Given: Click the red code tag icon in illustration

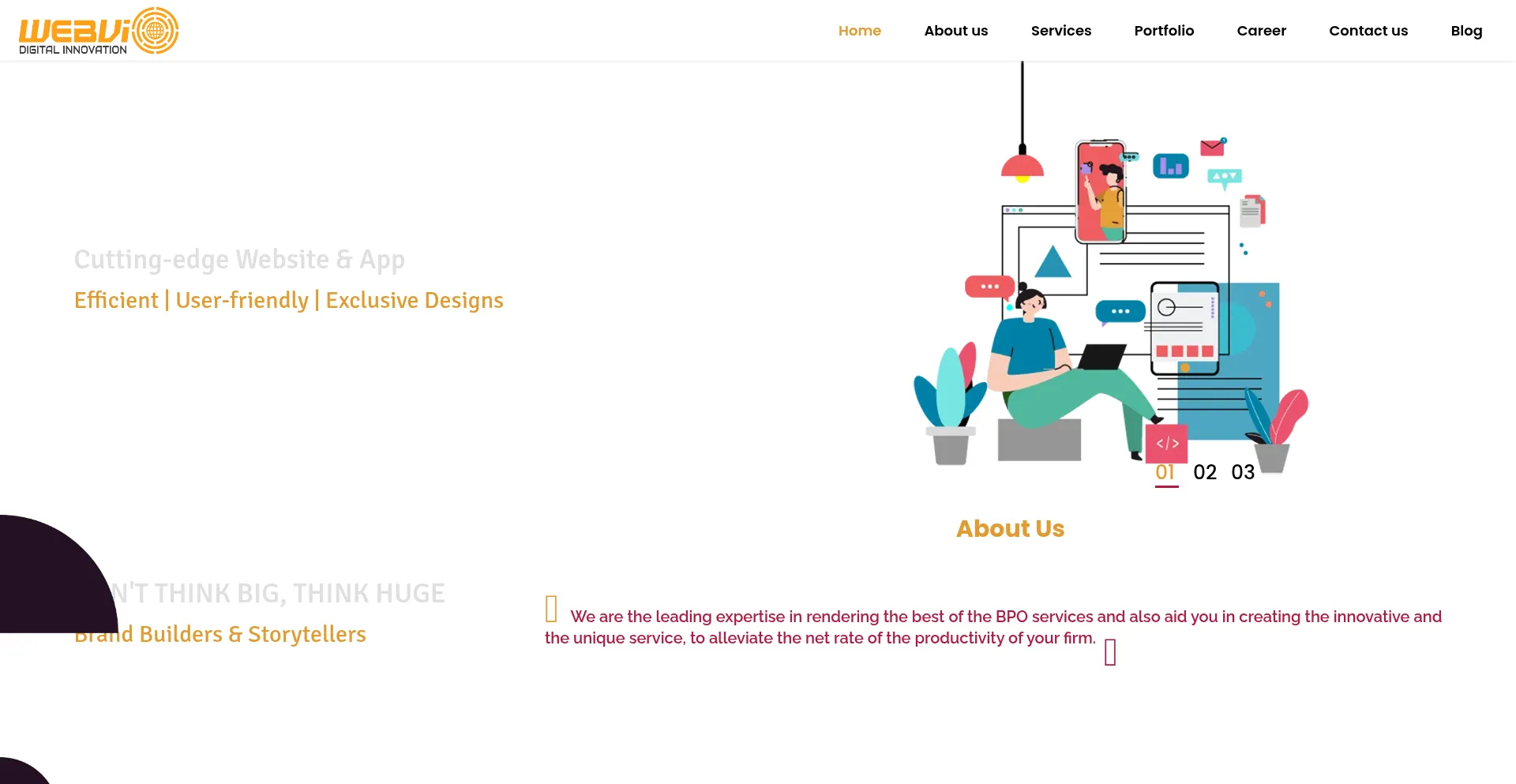Looking at the screenshot, I should click(x=1167, y=443).
